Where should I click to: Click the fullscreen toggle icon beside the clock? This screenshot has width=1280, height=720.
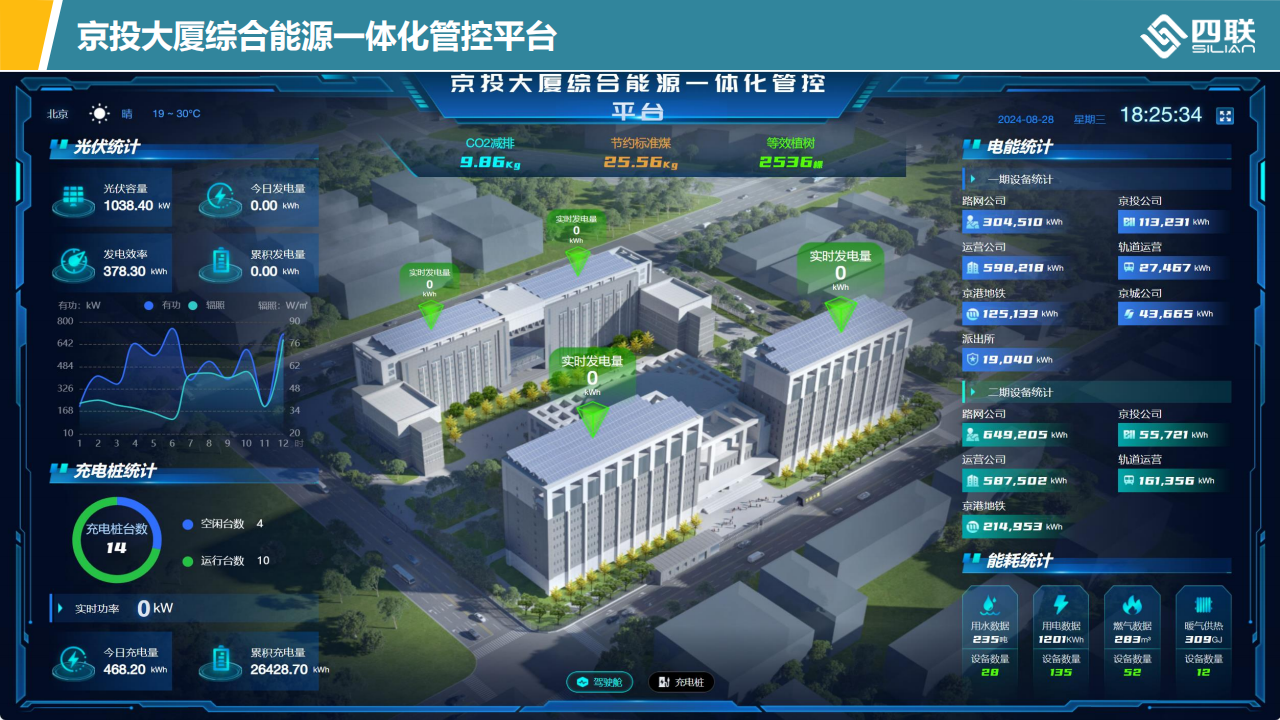[x=1224, y=116]
